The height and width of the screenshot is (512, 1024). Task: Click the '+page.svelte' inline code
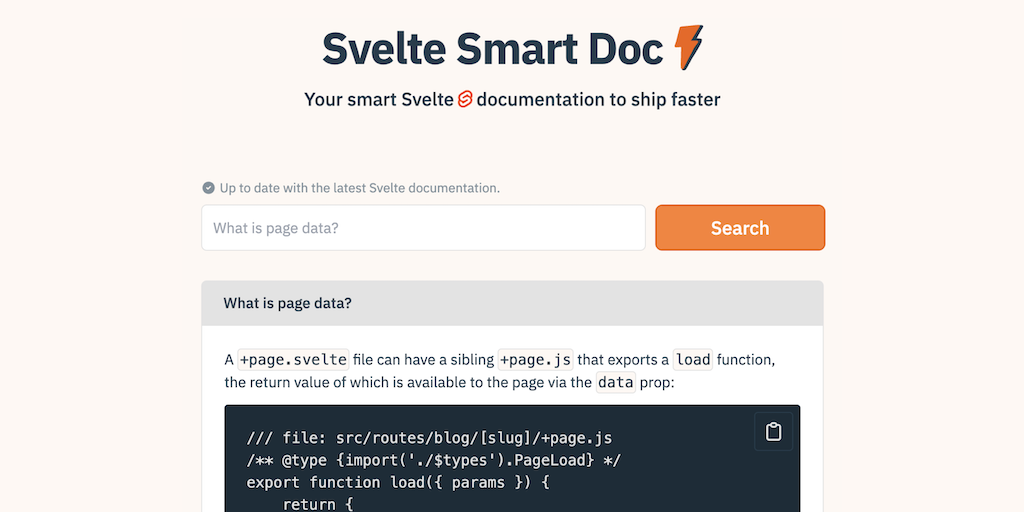[x=293, y=359]
